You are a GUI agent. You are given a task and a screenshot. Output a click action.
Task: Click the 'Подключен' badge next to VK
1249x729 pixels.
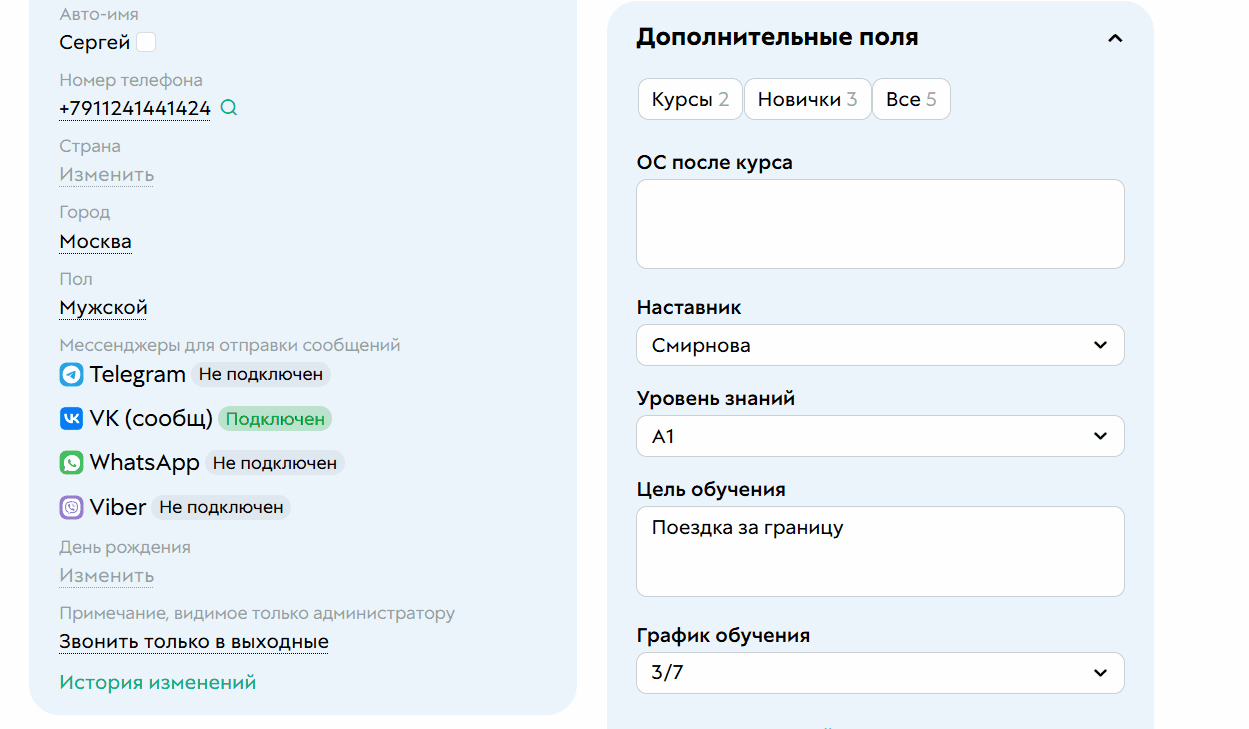pos(274,418)
